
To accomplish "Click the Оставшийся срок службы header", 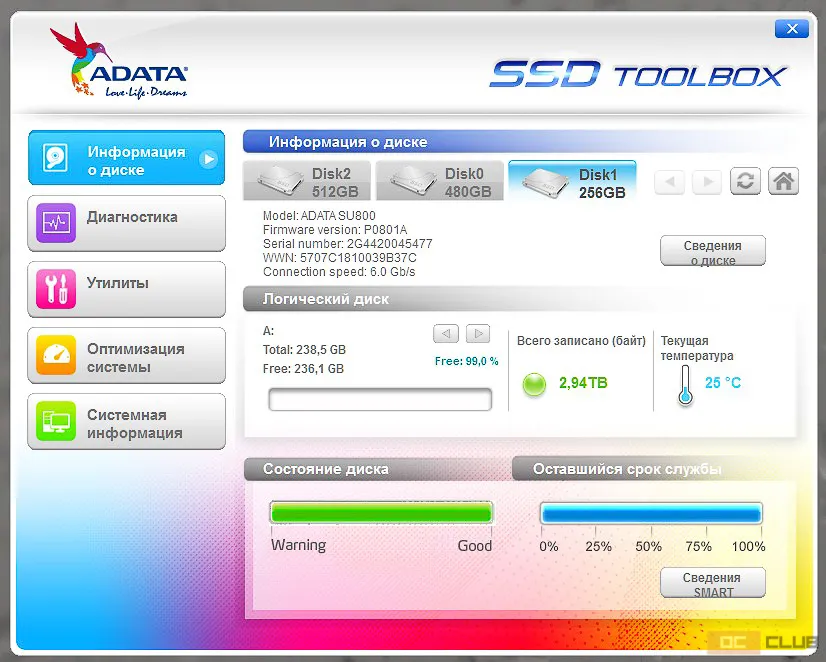I will click(x=627, y=469).
